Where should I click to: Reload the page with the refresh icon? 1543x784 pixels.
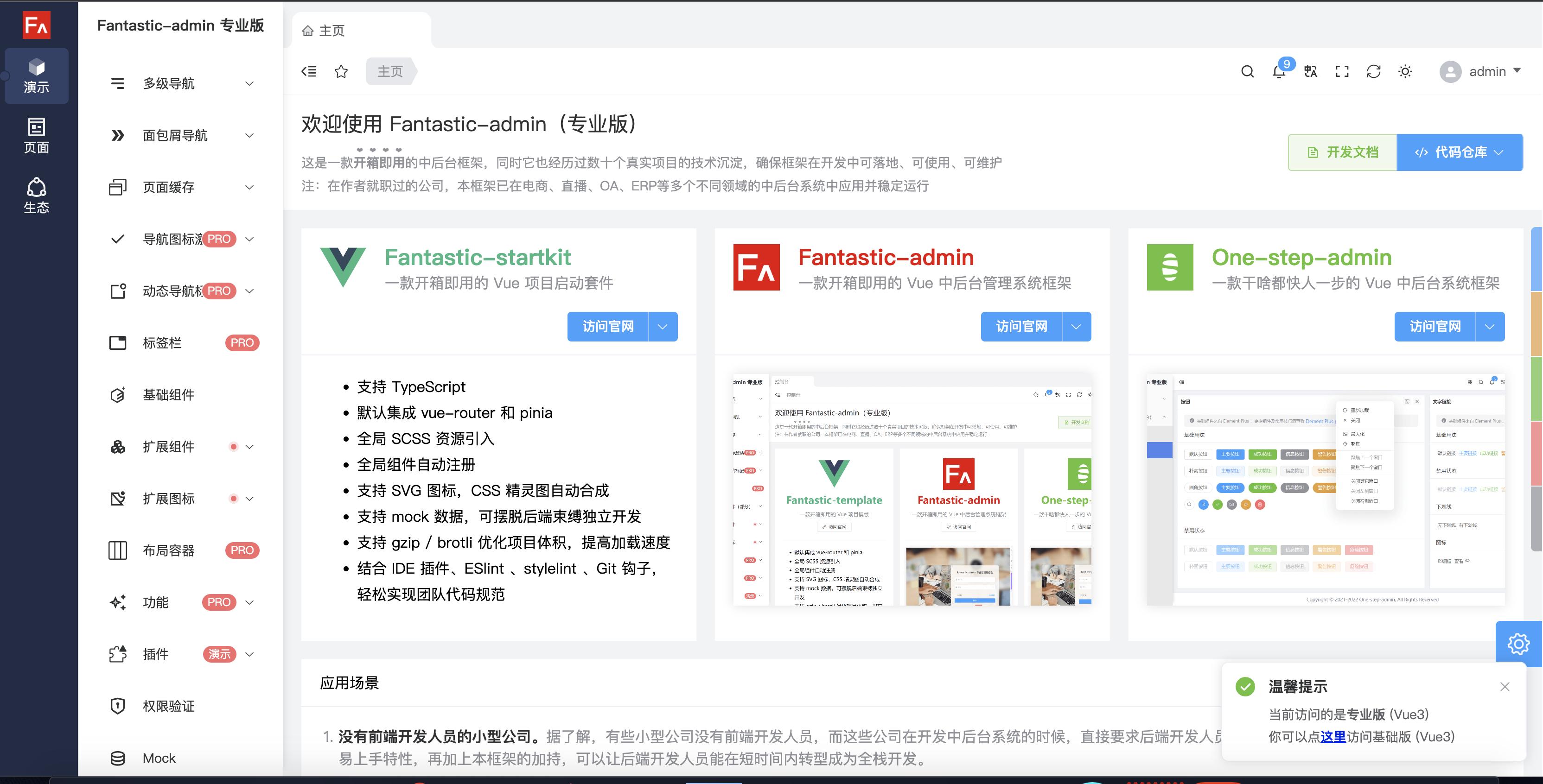(x=1374, y=71)
